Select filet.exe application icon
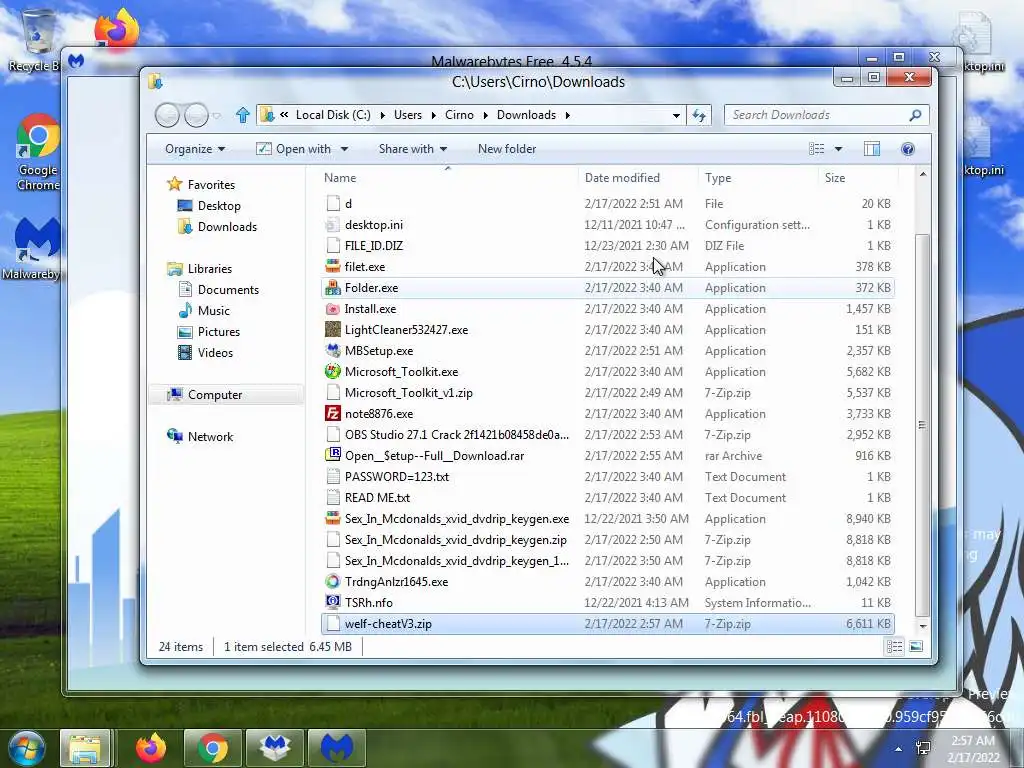Image resolution: width=1024 pixels, height=768 pixels. coord(333,266)
